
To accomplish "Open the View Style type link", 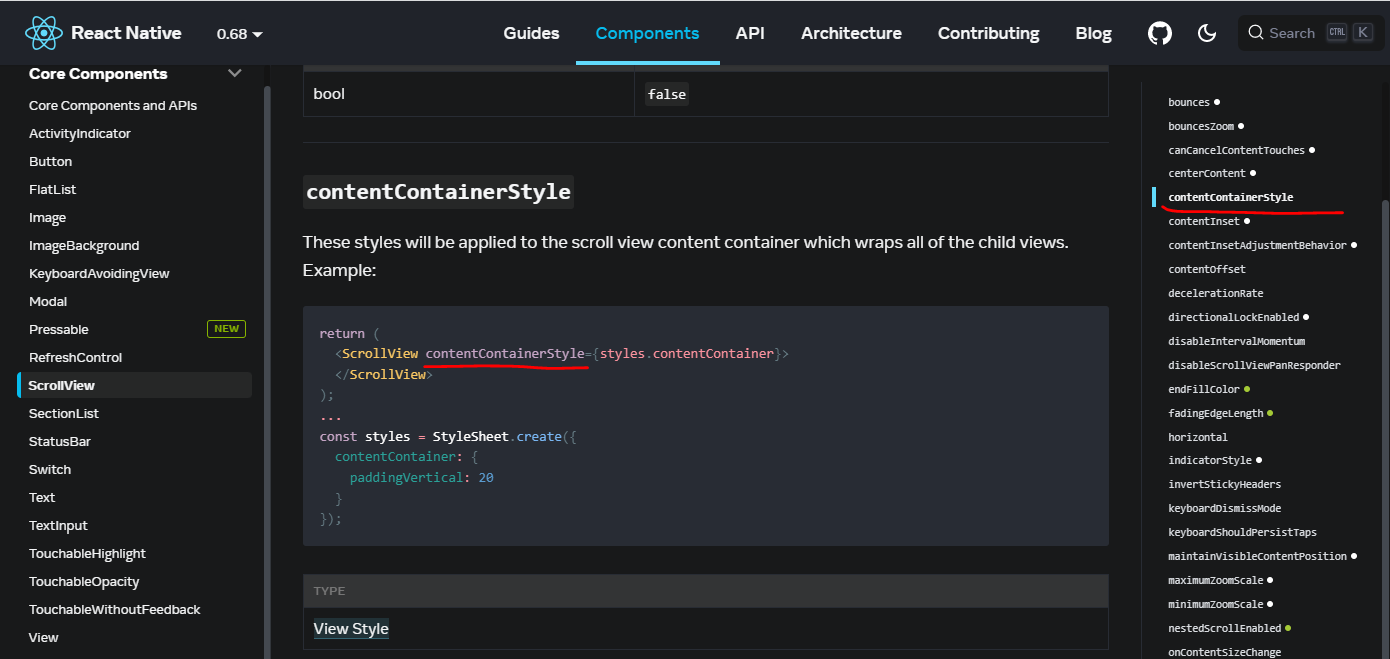I will click(x=351, y=629).
